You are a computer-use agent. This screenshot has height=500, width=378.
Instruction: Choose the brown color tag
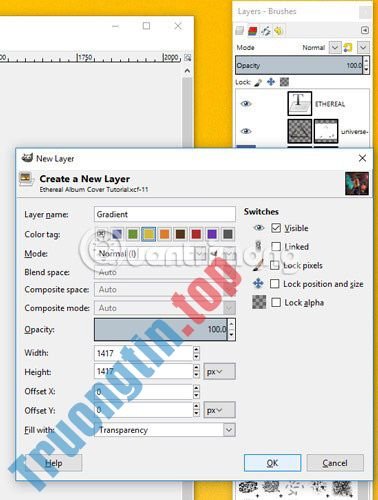[x=180, y=234]
